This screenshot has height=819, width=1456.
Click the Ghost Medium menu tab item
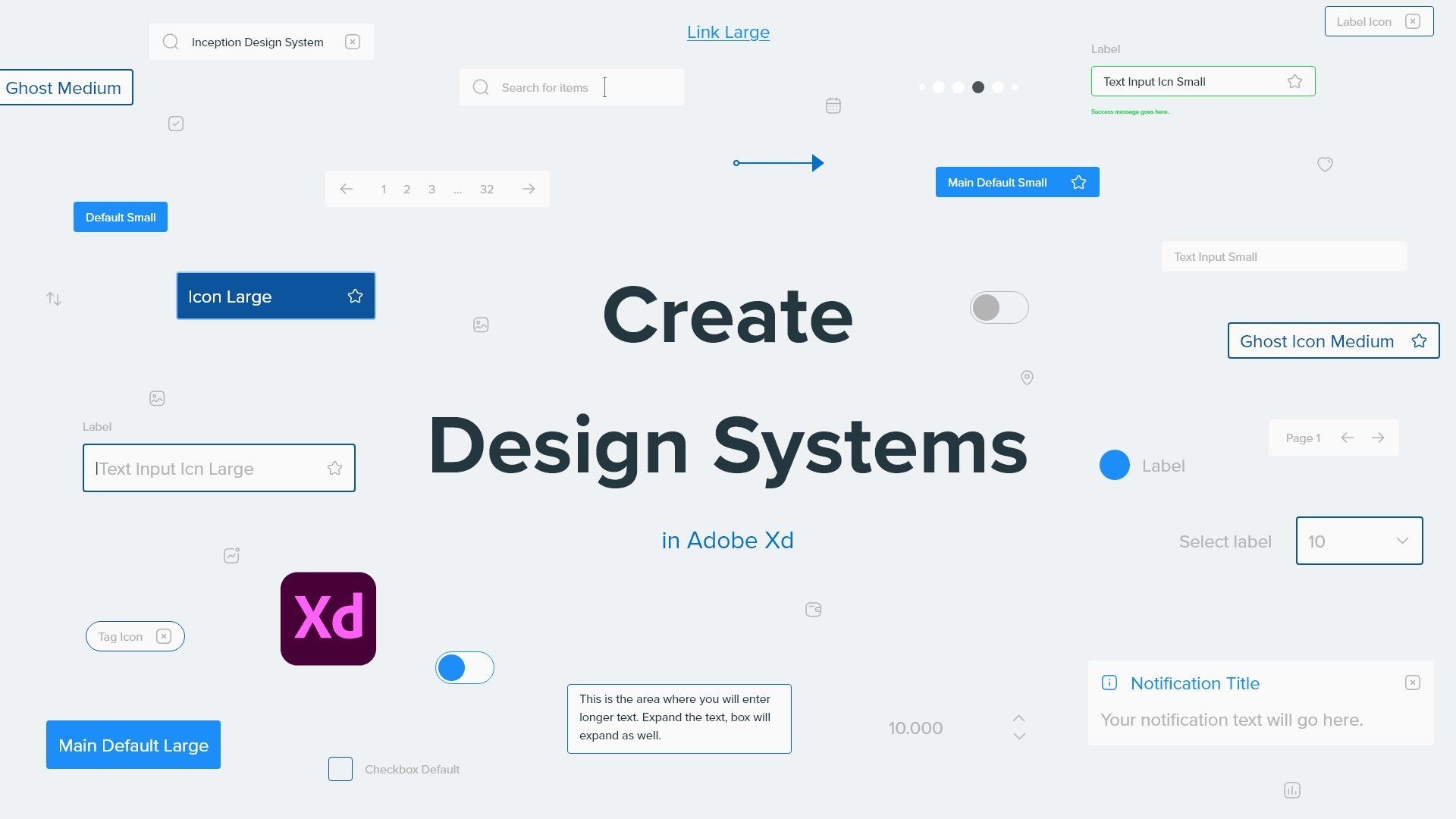click(x=62, y=88)
